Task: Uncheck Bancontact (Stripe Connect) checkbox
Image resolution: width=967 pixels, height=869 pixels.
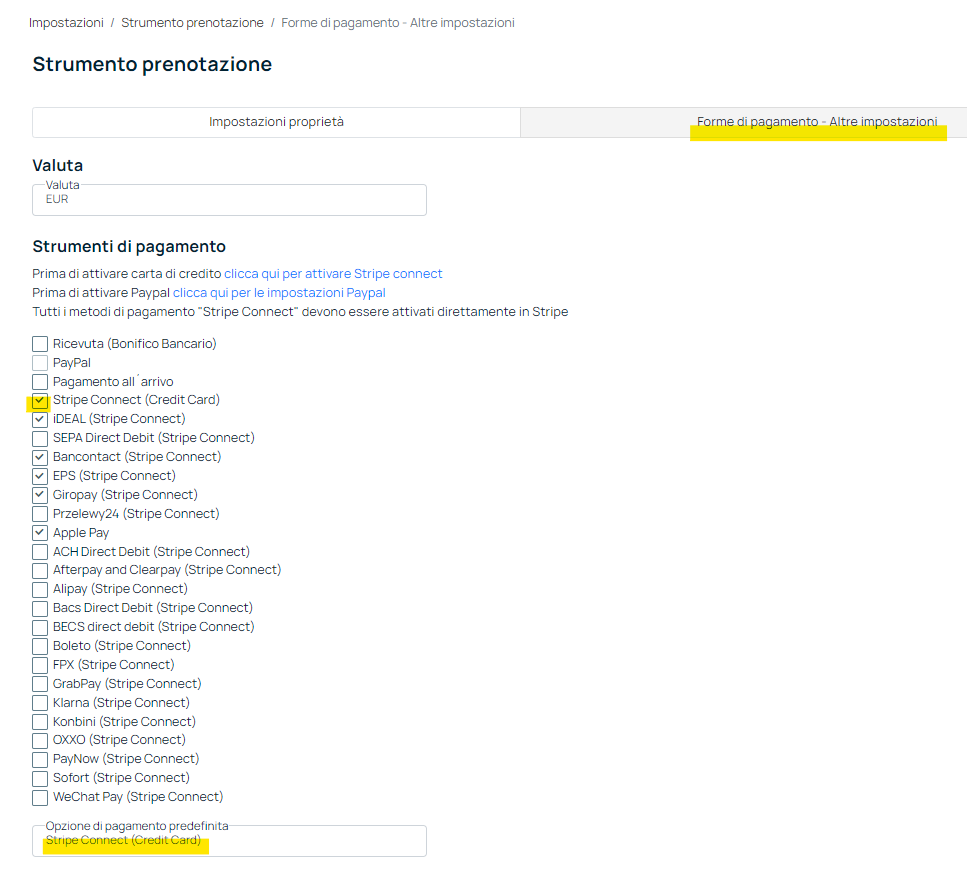Action: 40,458
